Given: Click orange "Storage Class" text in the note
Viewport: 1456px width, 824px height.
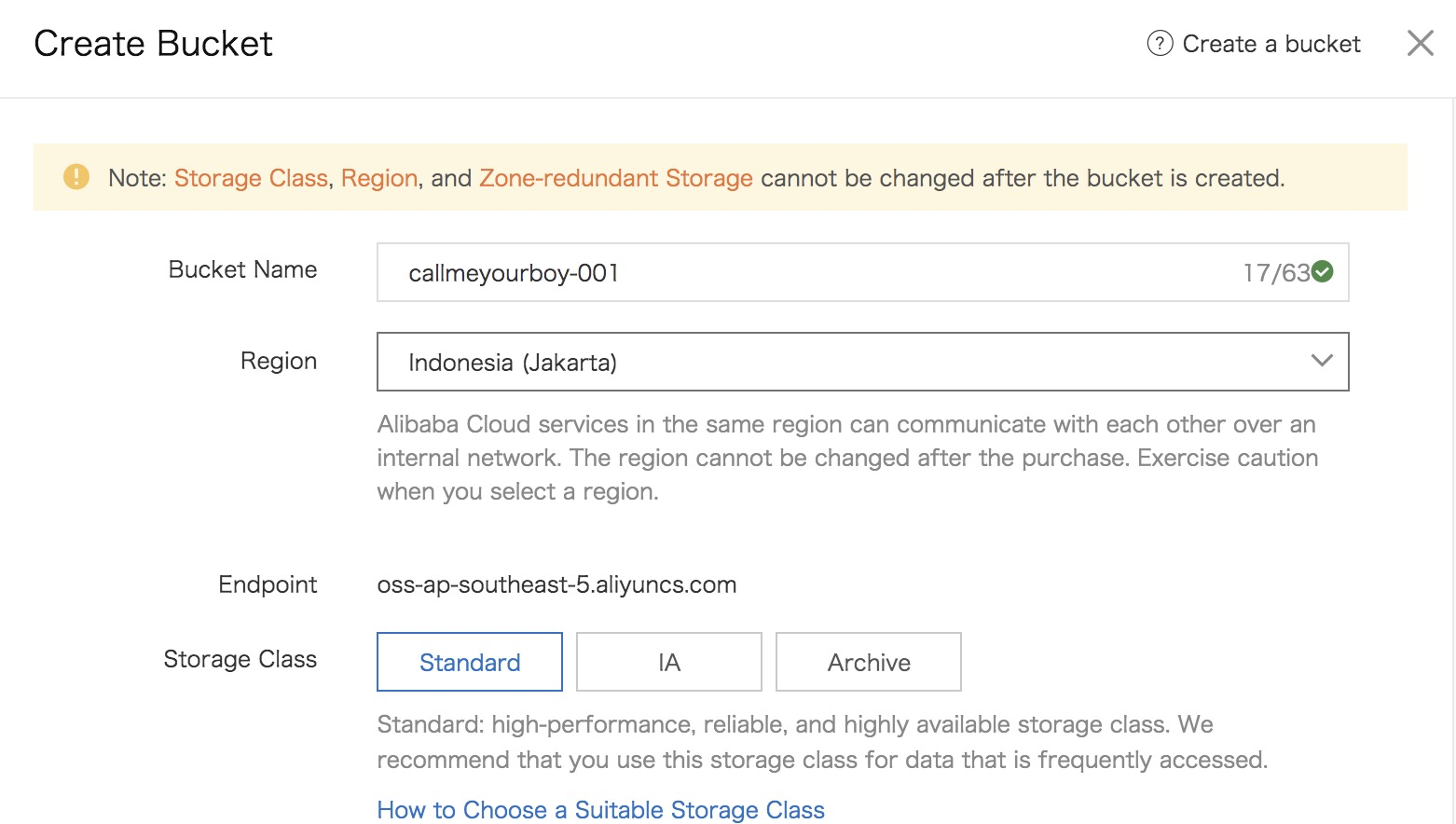Looking at the screenshot, I should (x=251, y=178).
